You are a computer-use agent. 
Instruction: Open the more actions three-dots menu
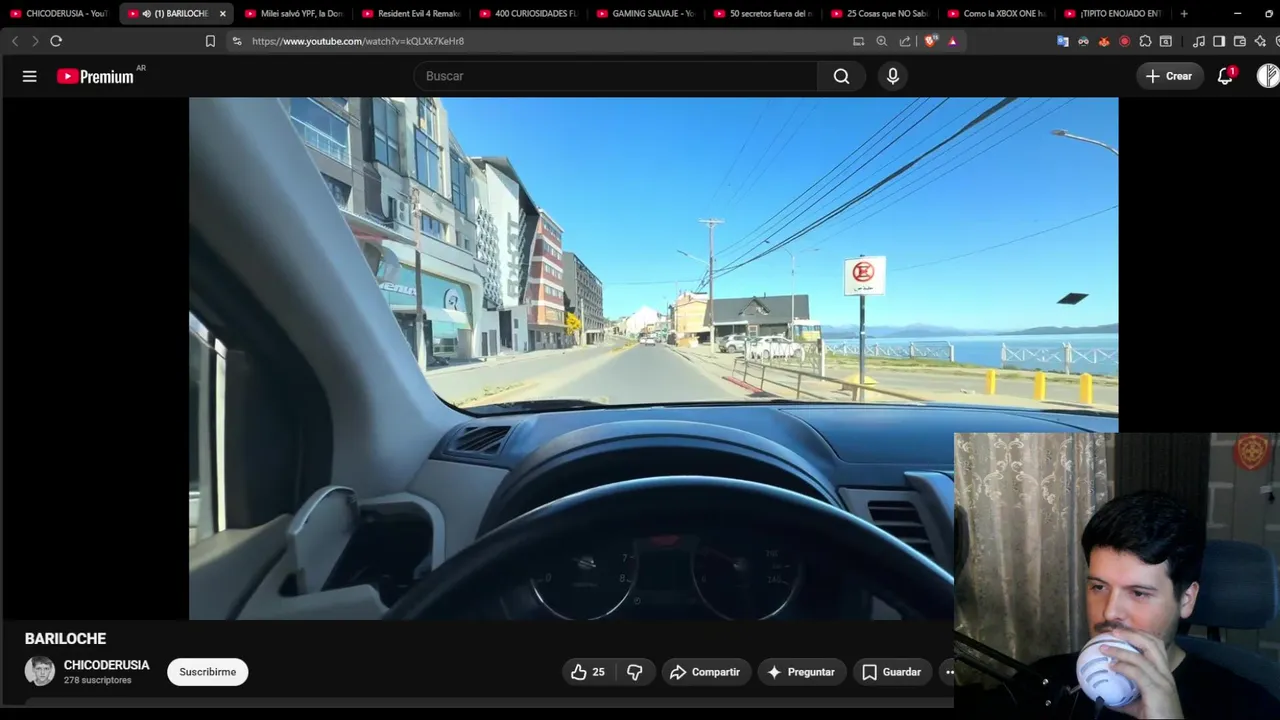[950, 672]
